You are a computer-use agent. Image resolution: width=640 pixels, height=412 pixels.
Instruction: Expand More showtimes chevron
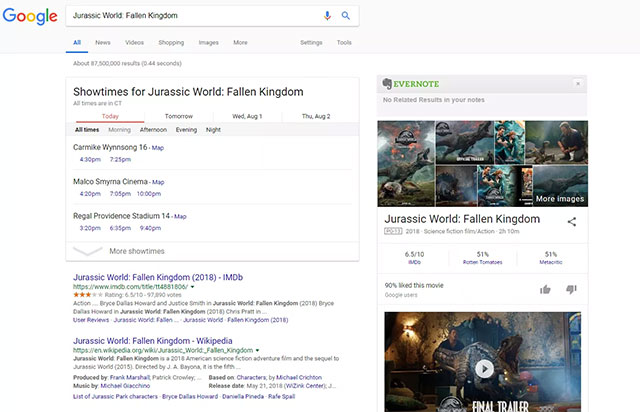88,251
